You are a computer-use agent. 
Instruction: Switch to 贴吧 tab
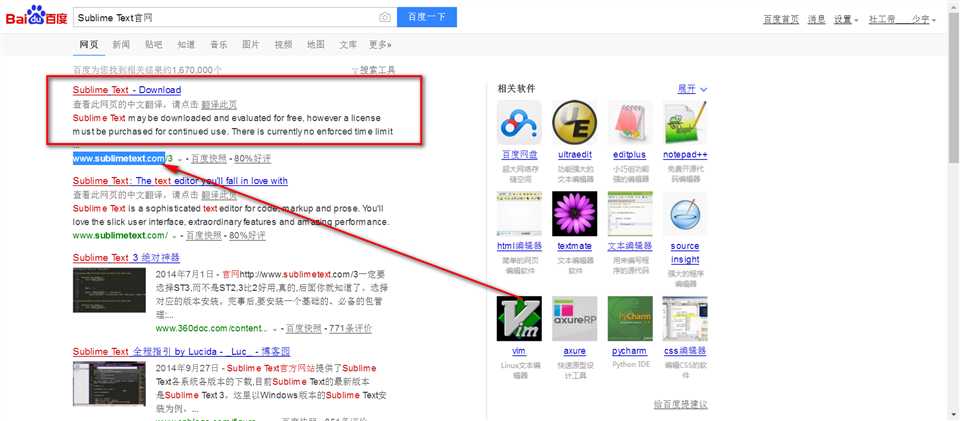154,45
